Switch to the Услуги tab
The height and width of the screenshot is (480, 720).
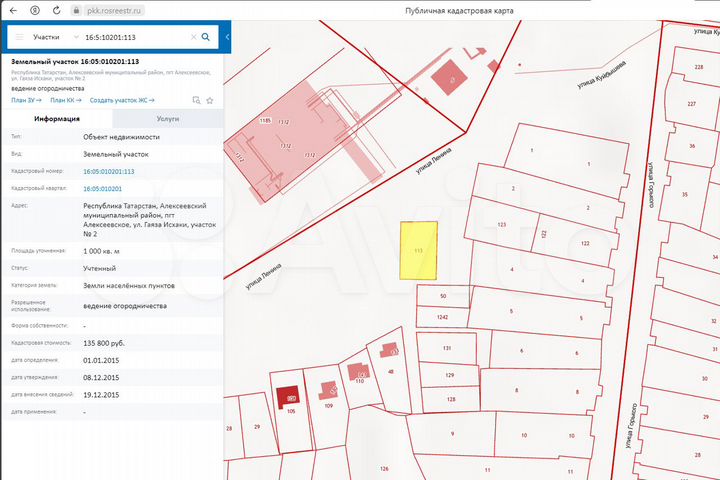pyautogui.click(x=168, y=118)
